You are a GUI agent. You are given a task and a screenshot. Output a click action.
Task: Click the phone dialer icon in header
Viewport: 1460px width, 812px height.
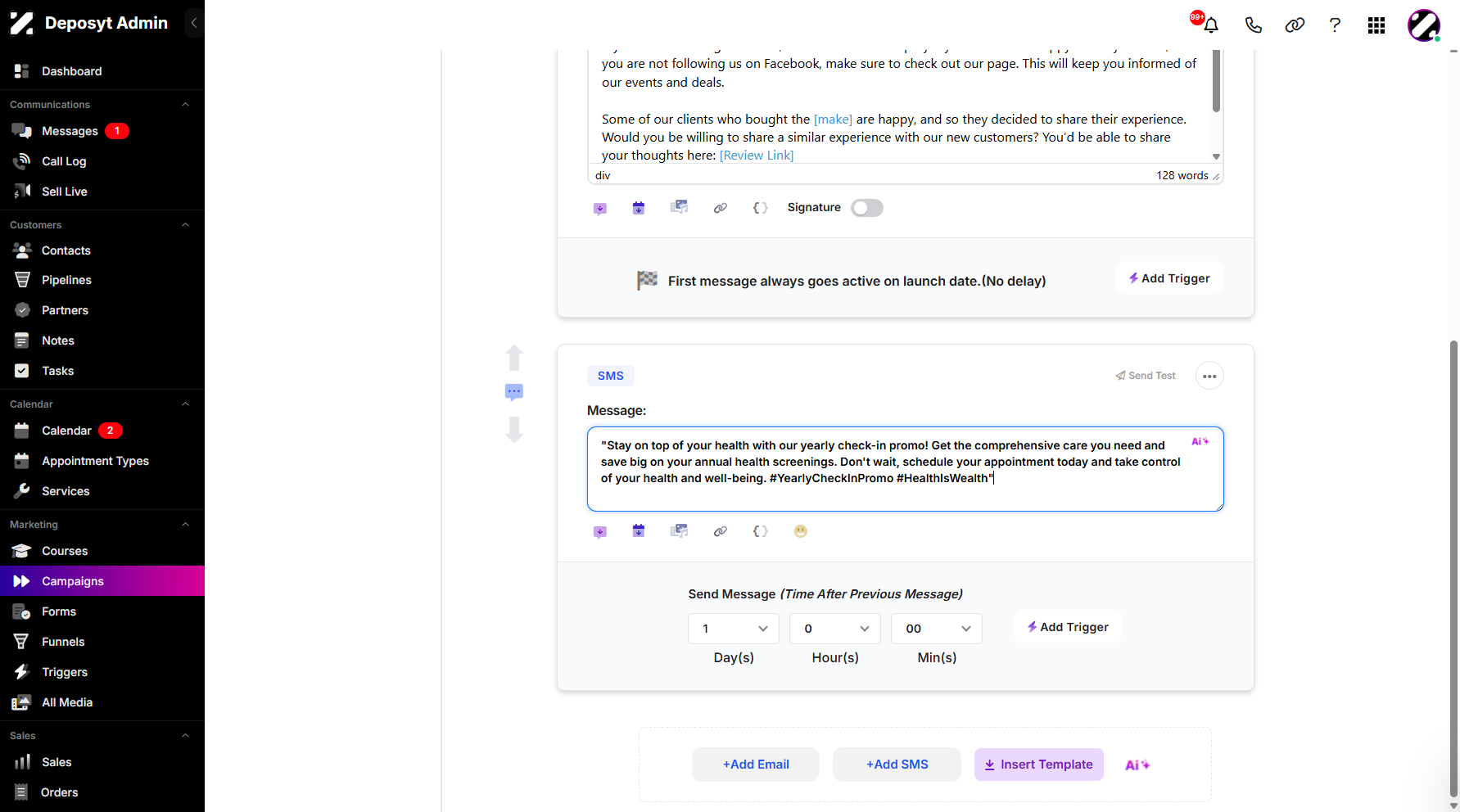tap(1253, 25)
